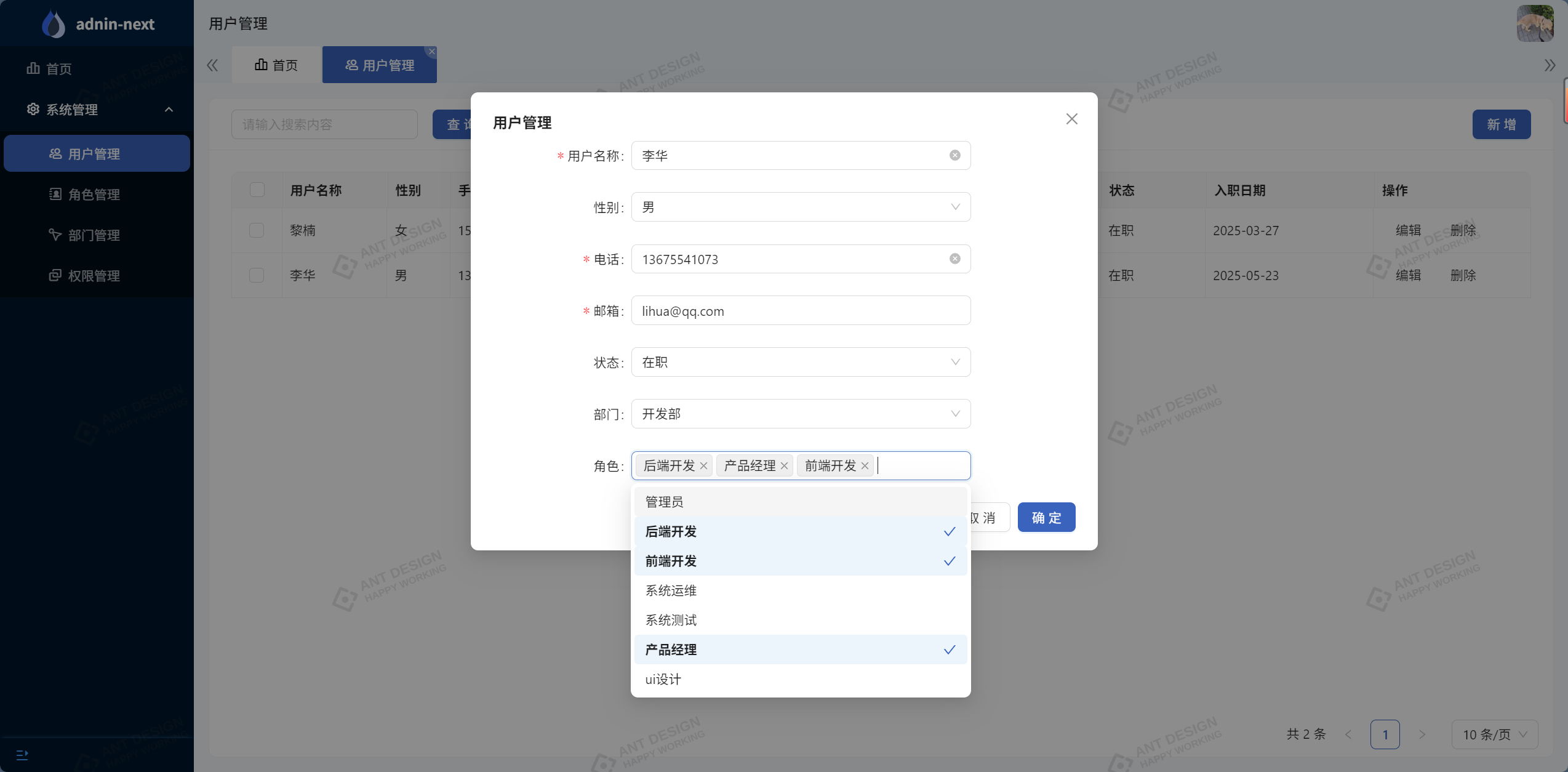1568x772 pixels.
Task: Check the row checkbox for 李华
Action: 257,275
